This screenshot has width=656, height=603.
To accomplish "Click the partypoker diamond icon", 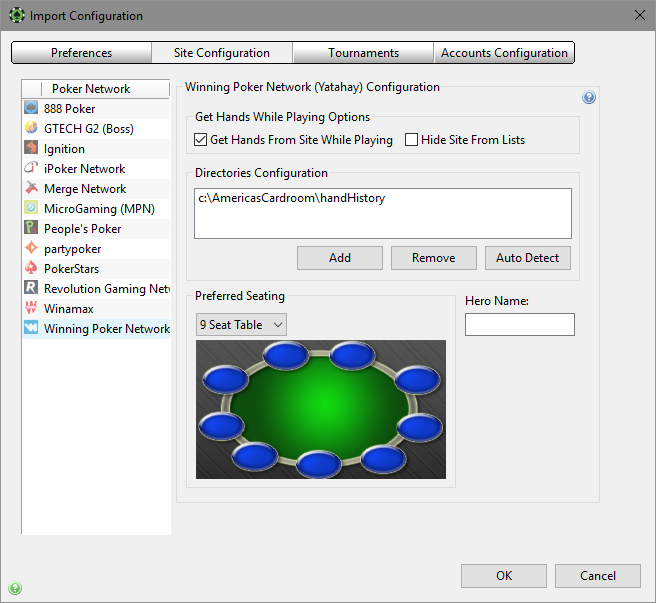I will coord(31,248).
